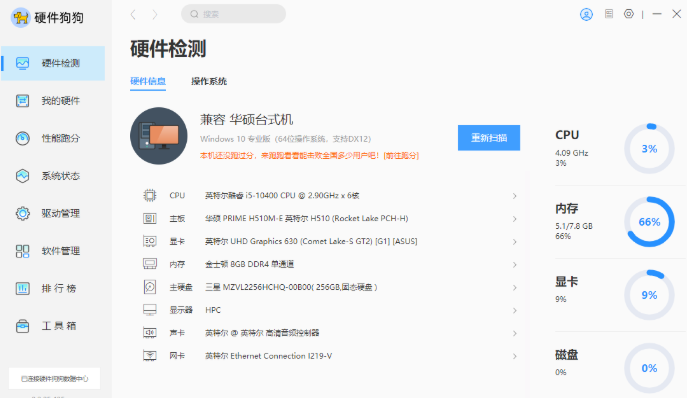Screen dimensions: 687x398
Task: Expand the Ethernet Connection I219-V row chevron
Action: click(x=515, y=356)
